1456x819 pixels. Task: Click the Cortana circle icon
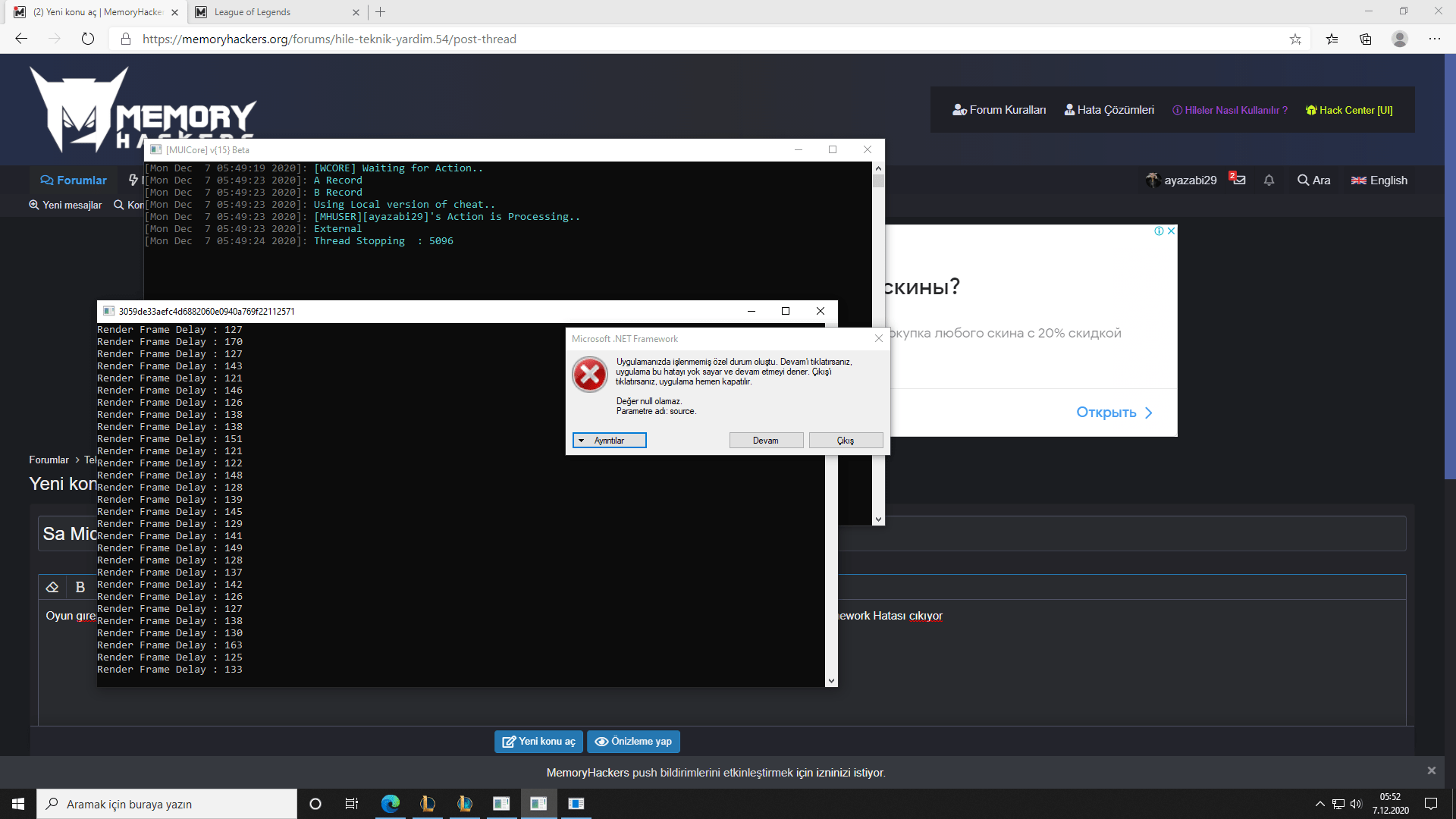[x=315, y=804]
